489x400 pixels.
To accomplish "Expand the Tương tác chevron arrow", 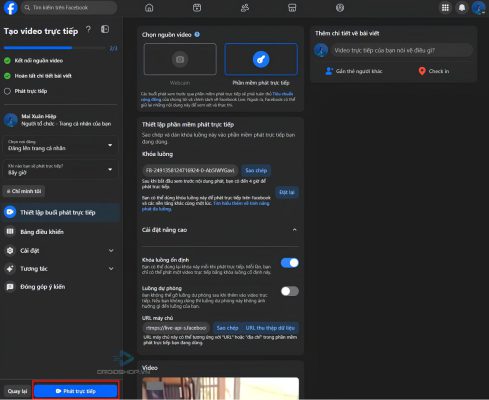I will pyautogui.click(x=111, y=269).
